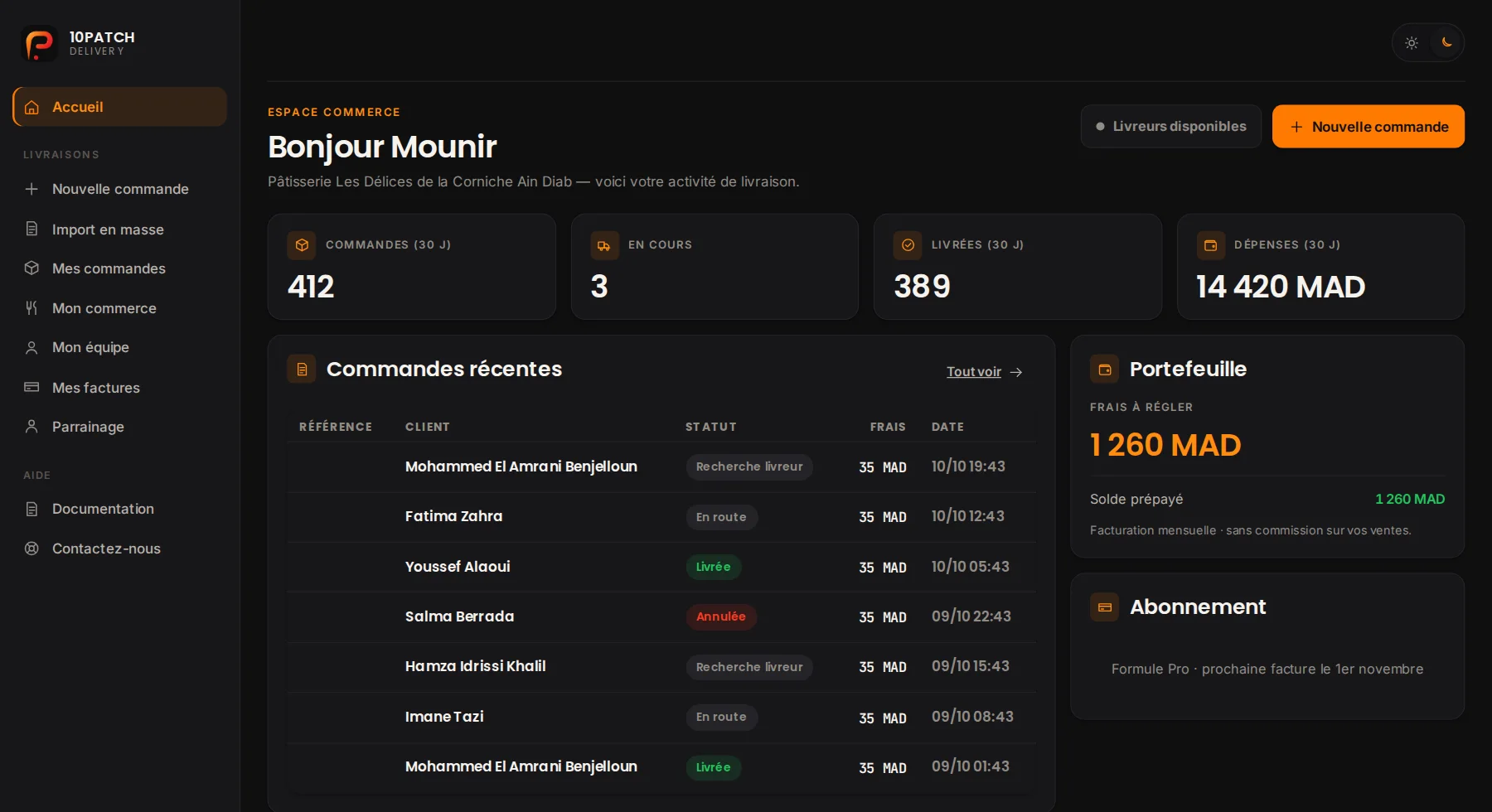1492x812 pixels.
Task: Click the 1 260 MAD fees amount
Action: (1165, 446)
